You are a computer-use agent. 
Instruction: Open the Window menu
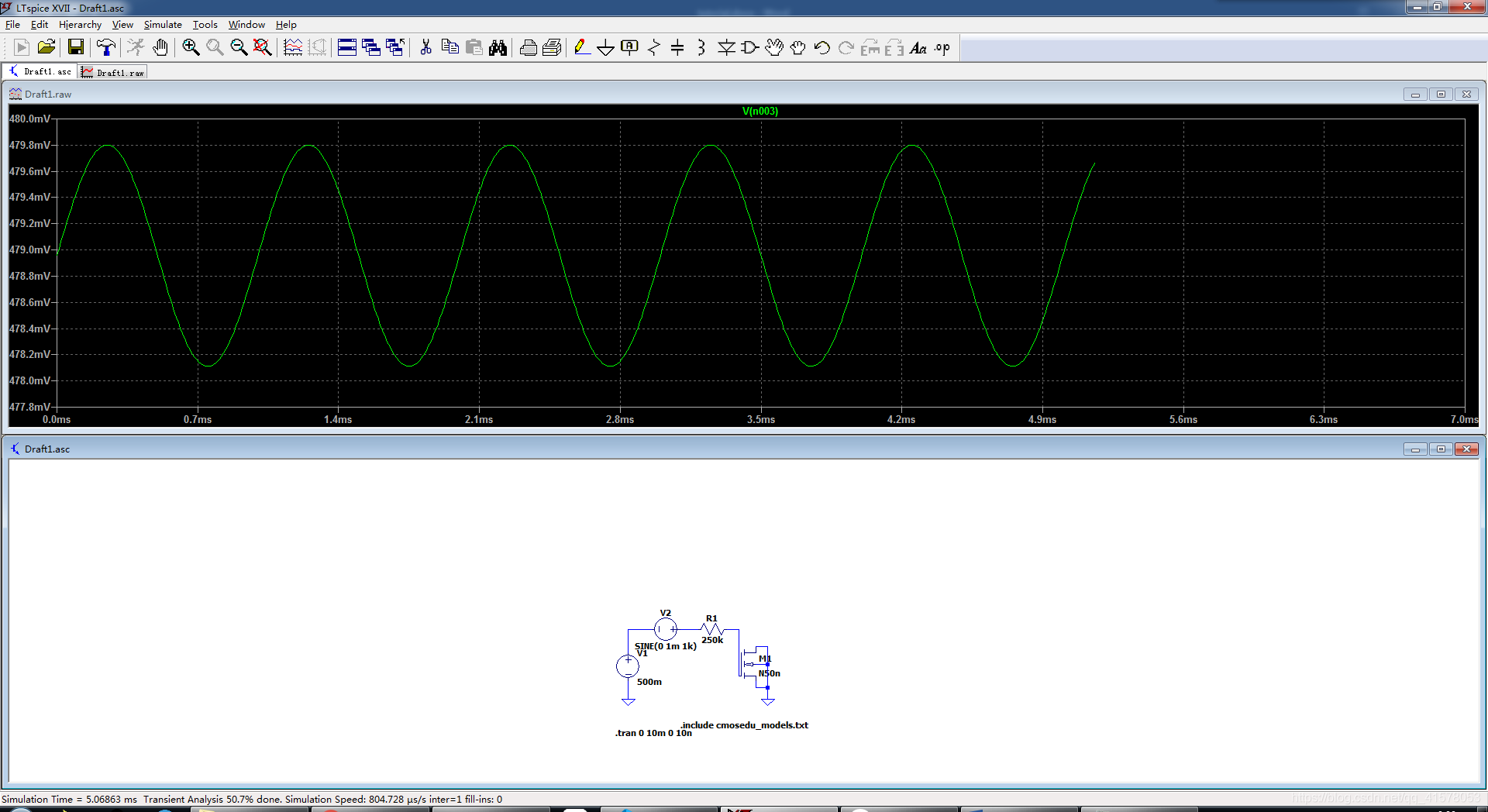pyautogui.click(x=246, y=25)
